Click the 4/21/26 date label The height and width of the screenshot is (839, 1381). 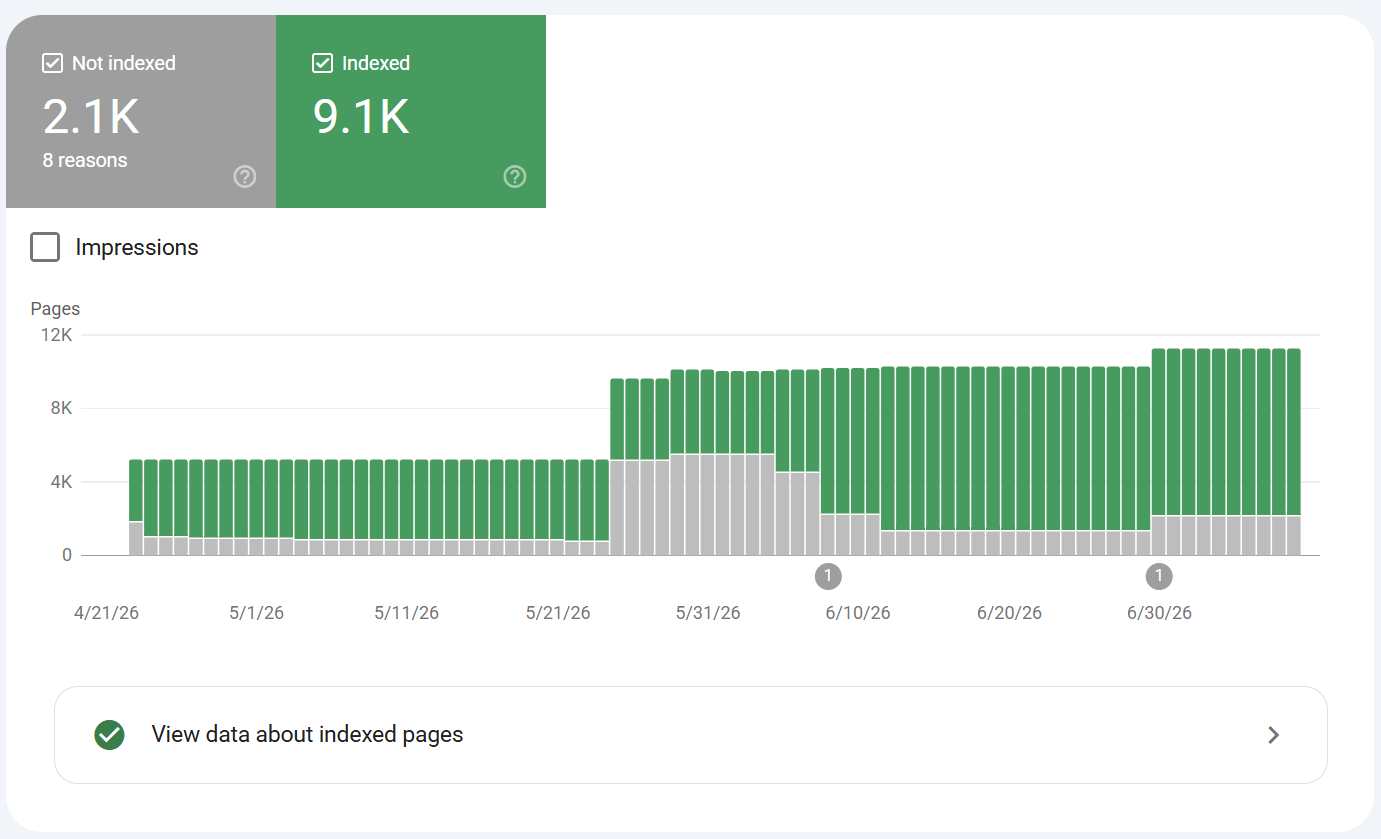106,613
